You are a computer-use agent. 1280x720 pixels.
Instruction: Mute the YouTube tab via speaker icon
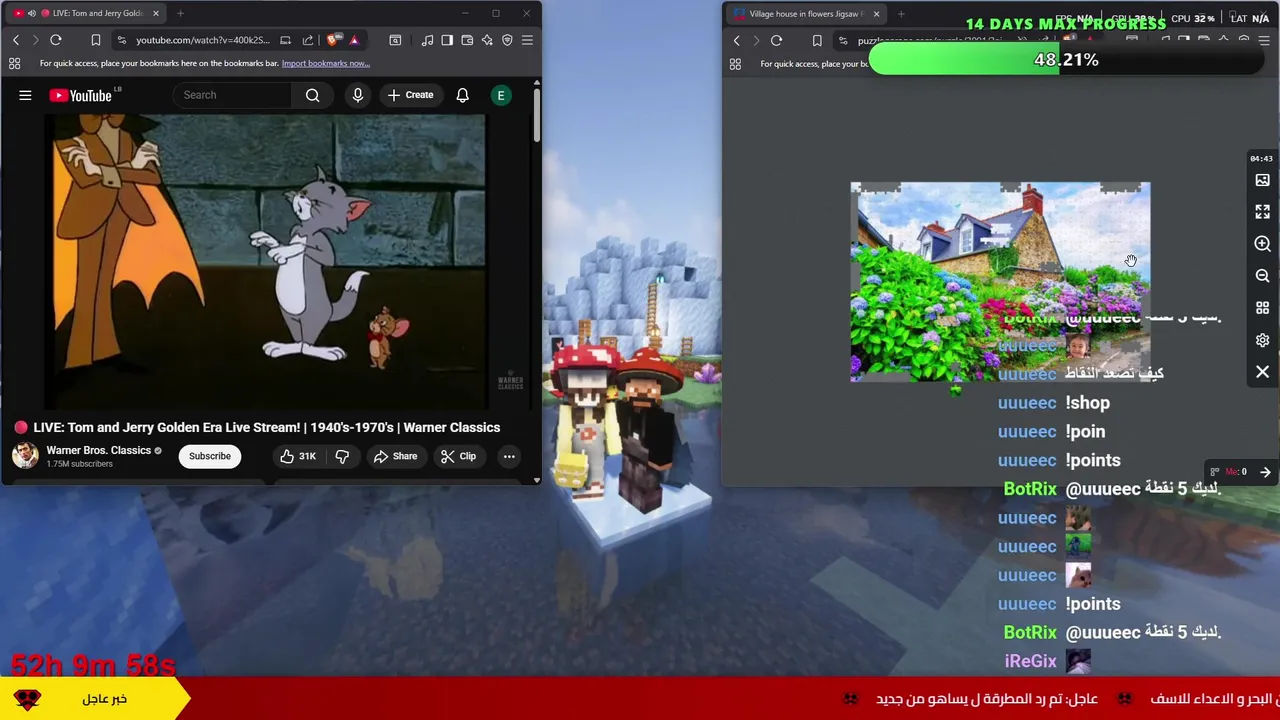click(32, 13)
